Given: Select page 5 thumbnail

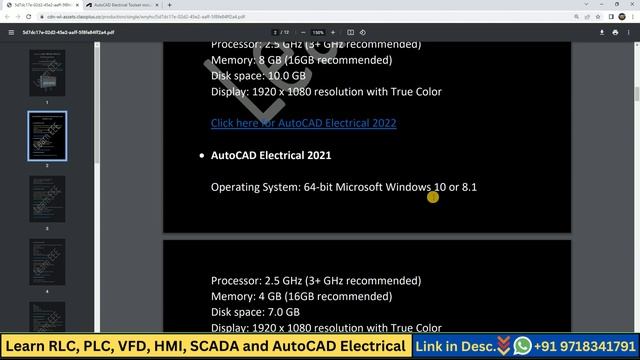Looking at the screenshot, I should point(47,317).
